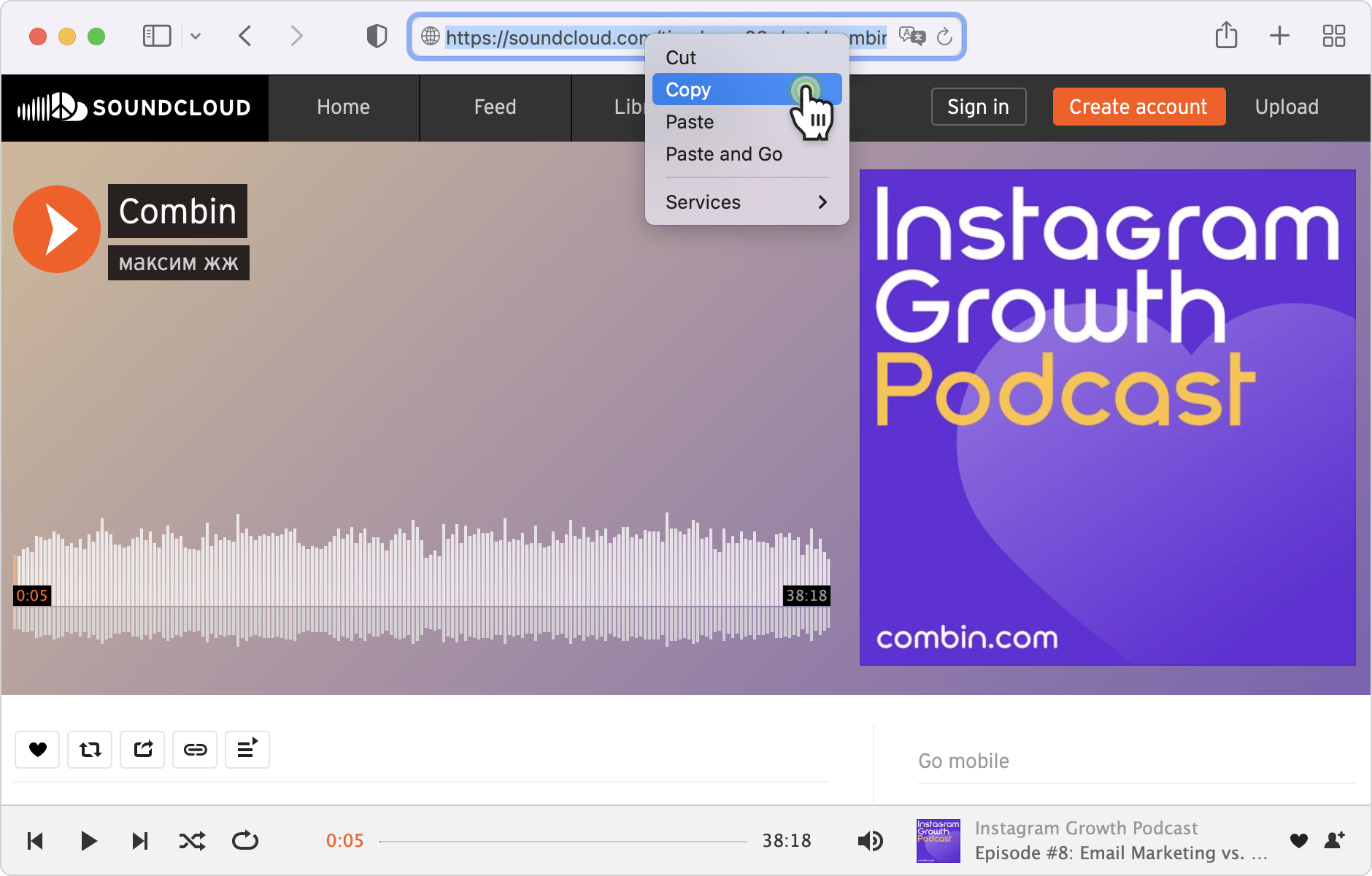Click the Sign in button

[x=978, y=107]
